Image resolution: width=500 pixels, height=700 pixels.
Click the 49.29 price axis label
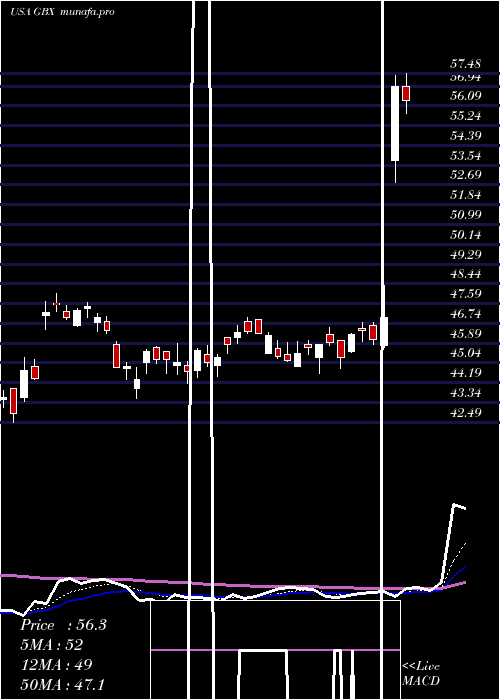pyautogui.click(x=466, y=254)
